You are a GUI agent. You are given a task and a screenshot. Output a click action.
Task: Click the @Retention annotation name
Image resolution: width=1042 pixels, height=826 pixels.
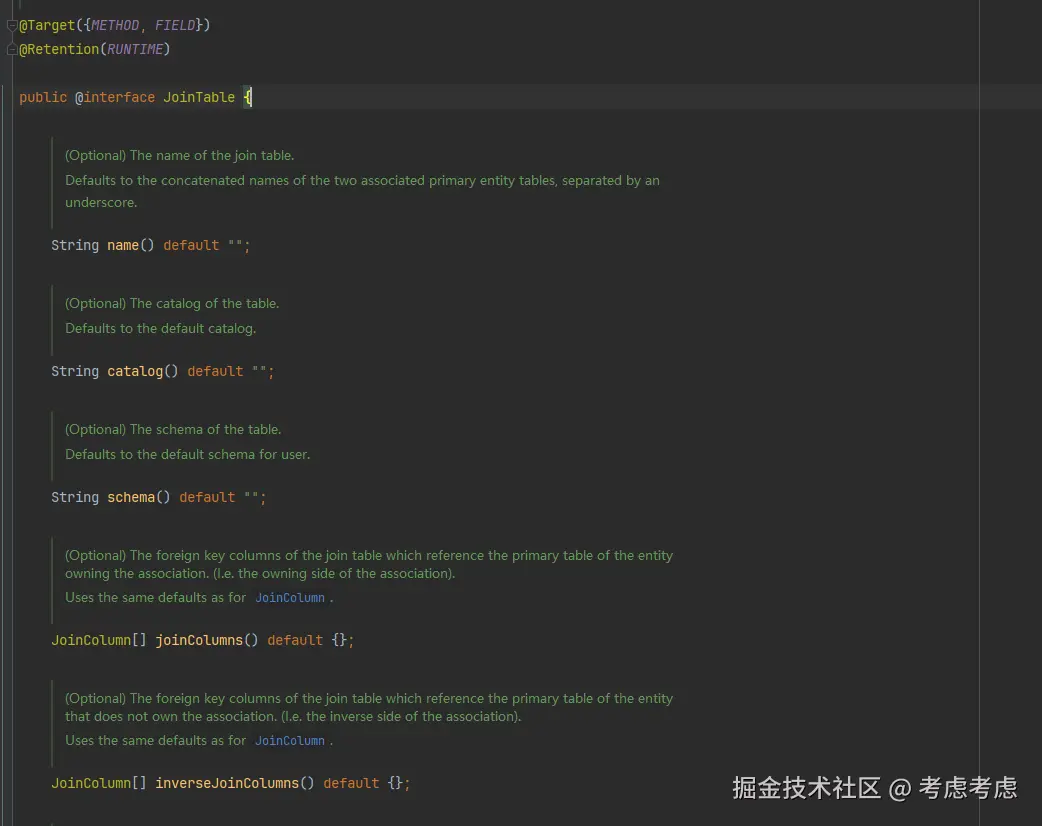click(x=59, y=49)
